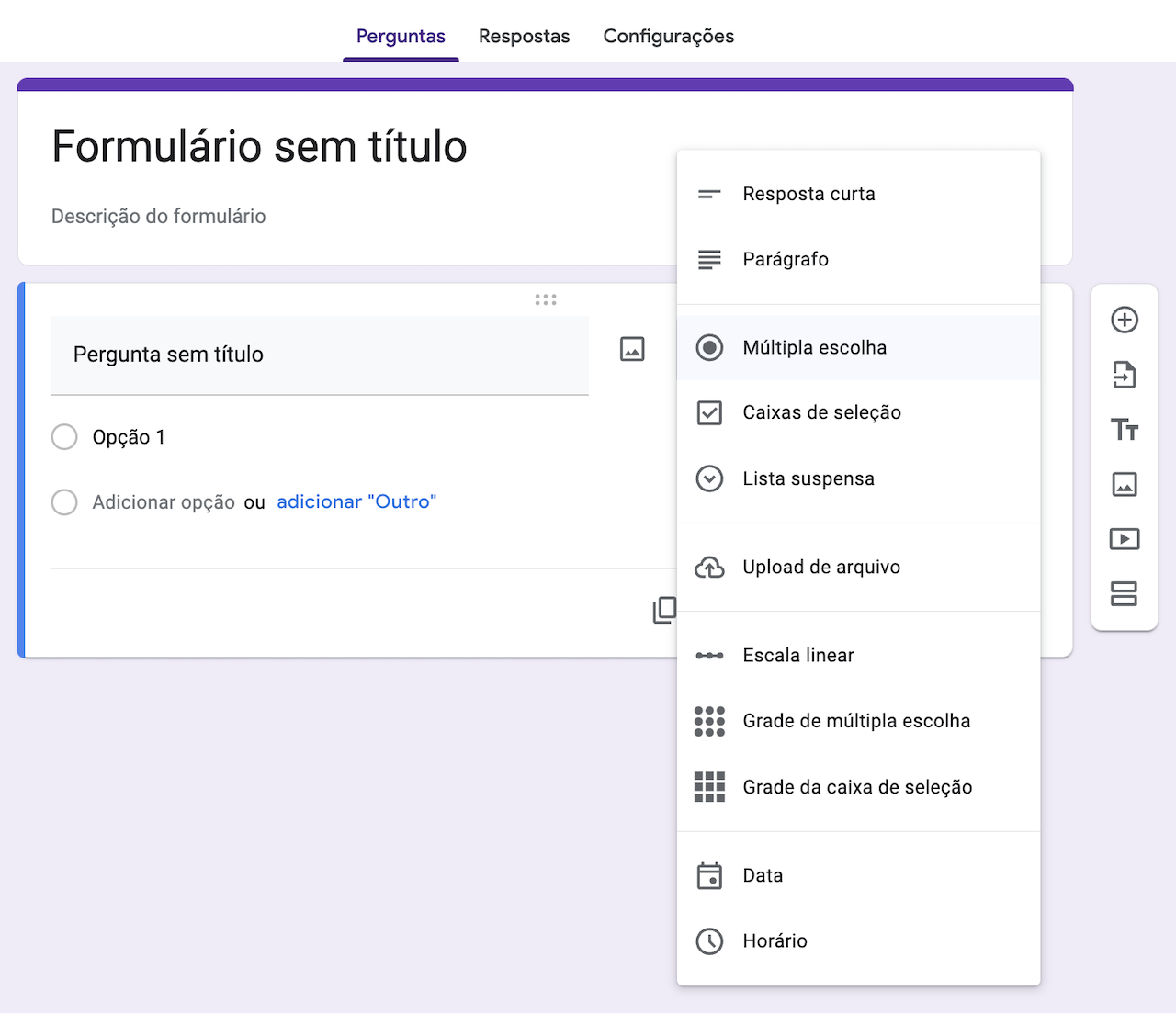Click the Adicionar opção radio circle
The width and height of the screenshot is (1176, 1013).
pyautogui.click(x=64, y=502)
